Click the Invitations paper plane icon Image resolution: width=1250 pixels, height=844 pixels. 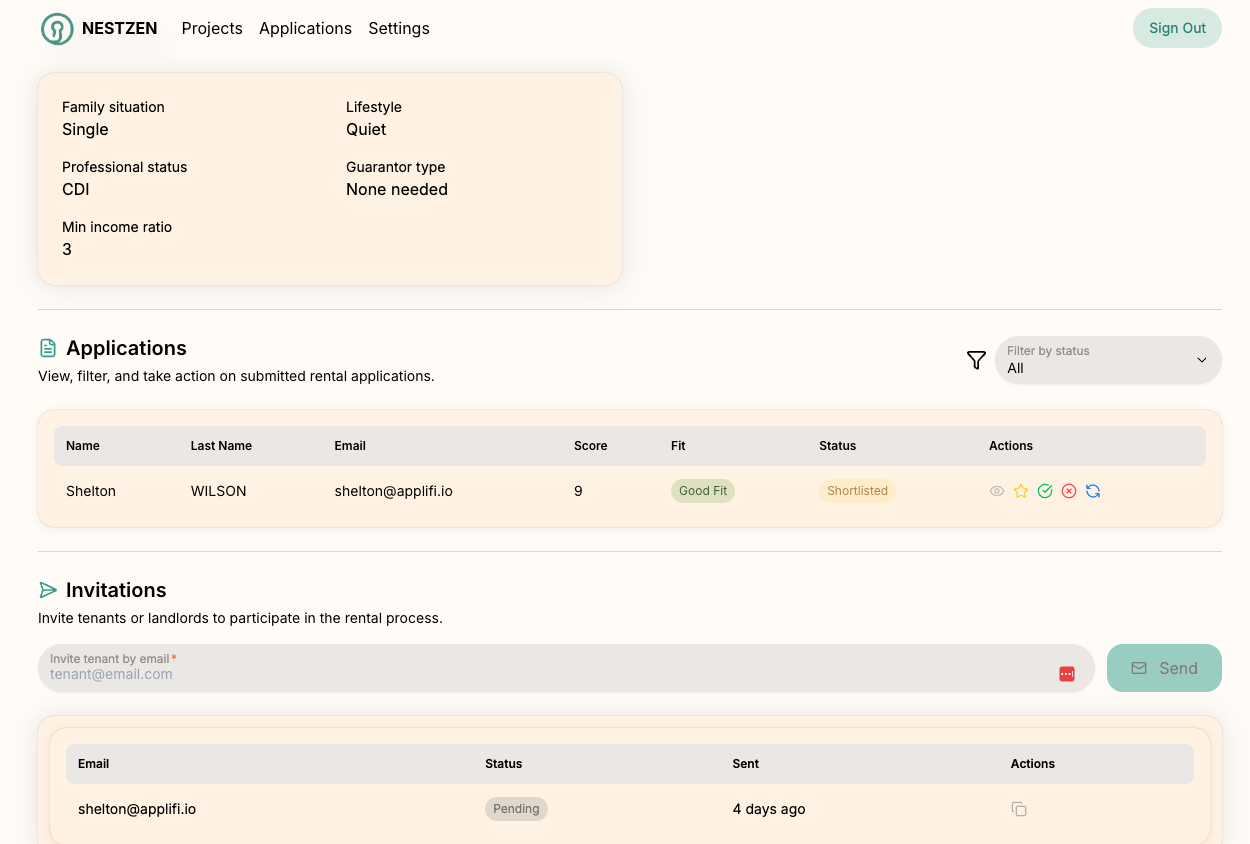(x=47, y=590)
